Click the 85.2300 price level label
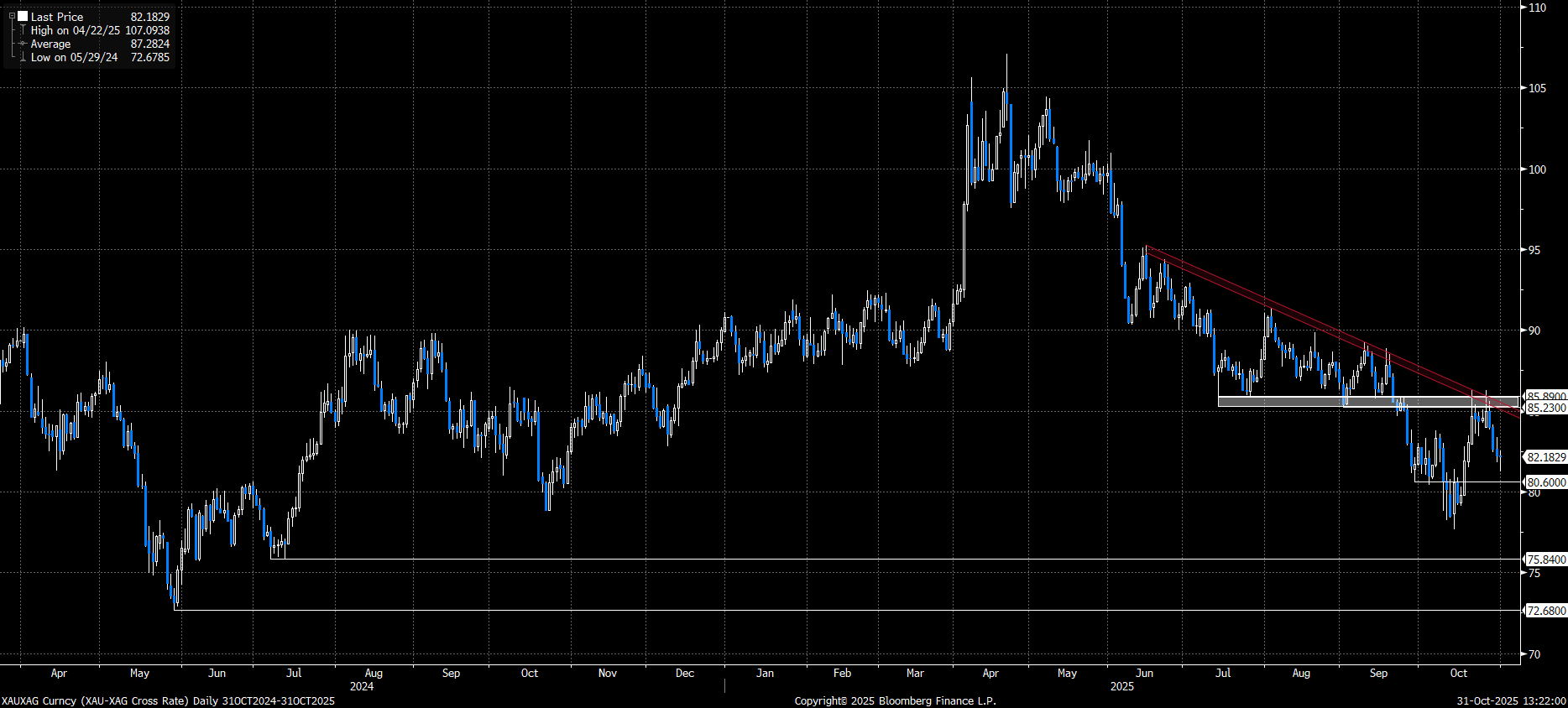 (1545, 409)
